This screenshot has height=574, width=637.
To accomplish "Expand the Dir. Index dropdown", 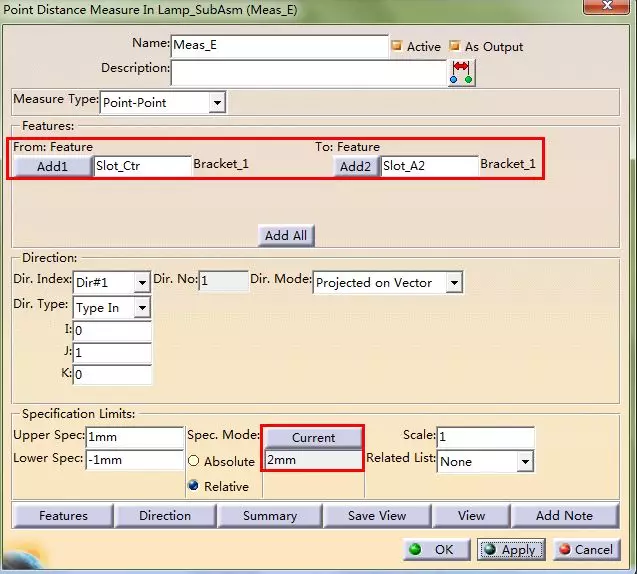I will coord(141,283).
